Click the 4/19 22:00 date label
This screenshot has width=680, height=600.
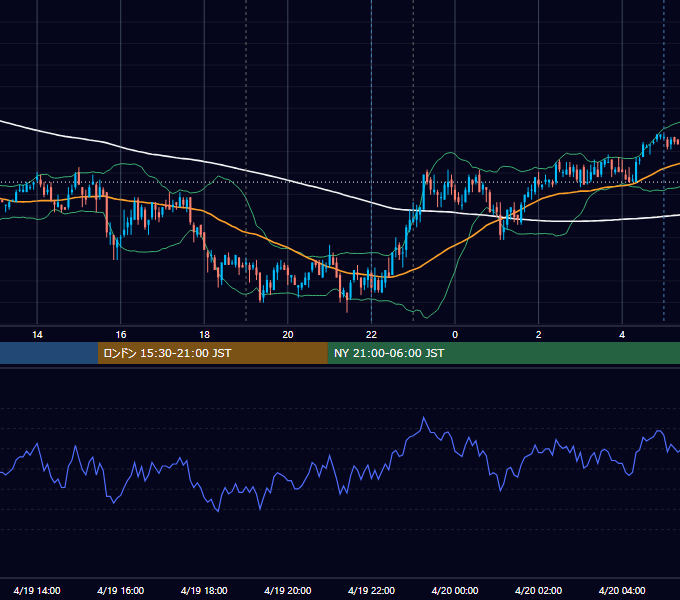click(x=371, y=590)
